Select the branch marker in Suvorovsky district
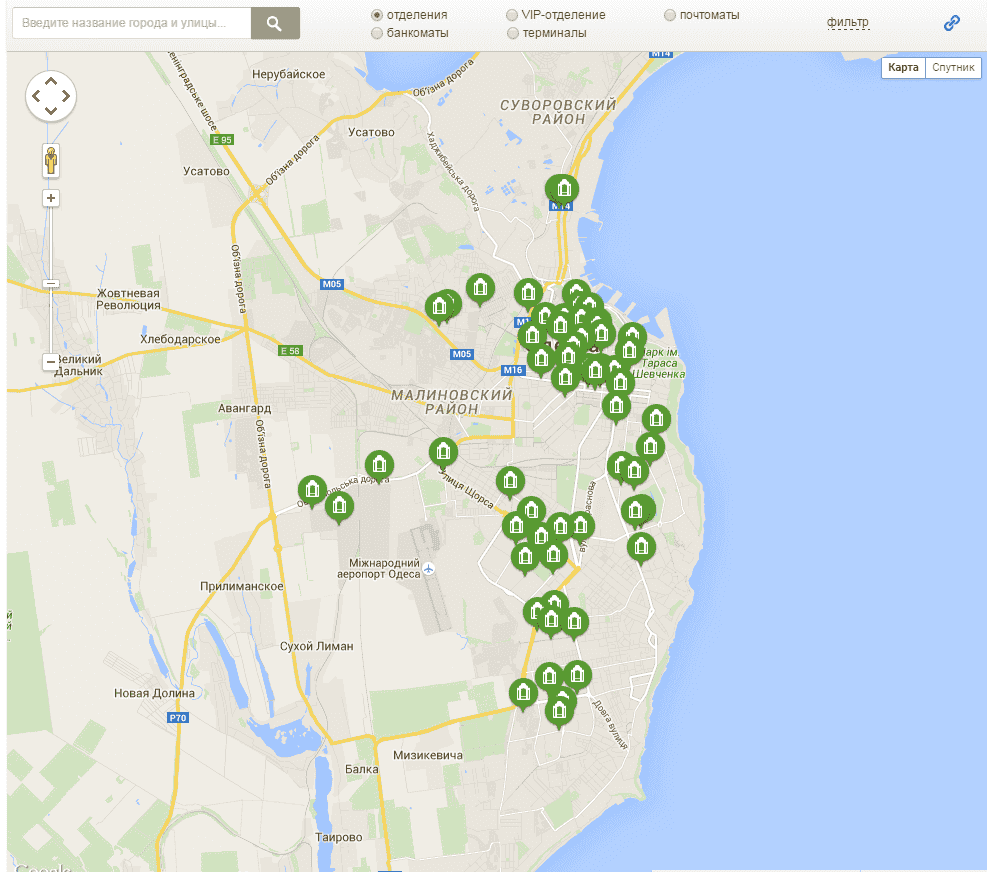 pyautogui.click(x=564, y=188)
